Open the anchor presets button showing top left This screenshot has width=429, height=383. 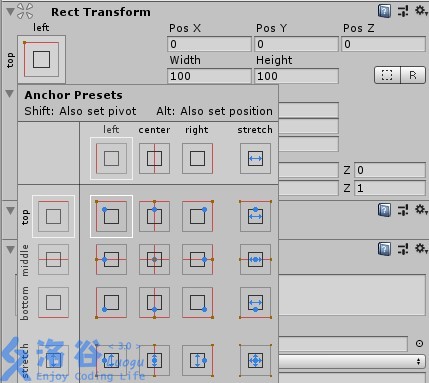(41, 59)
